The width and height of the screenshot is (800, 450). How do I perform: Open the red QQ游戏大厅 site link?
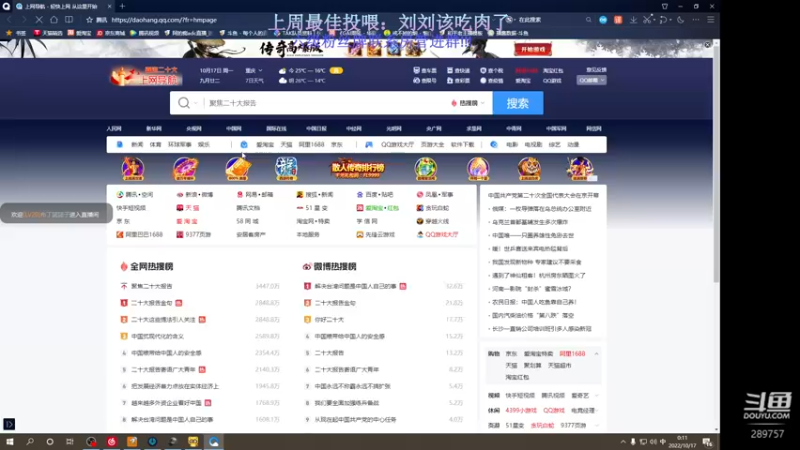(x=438, y=234)
